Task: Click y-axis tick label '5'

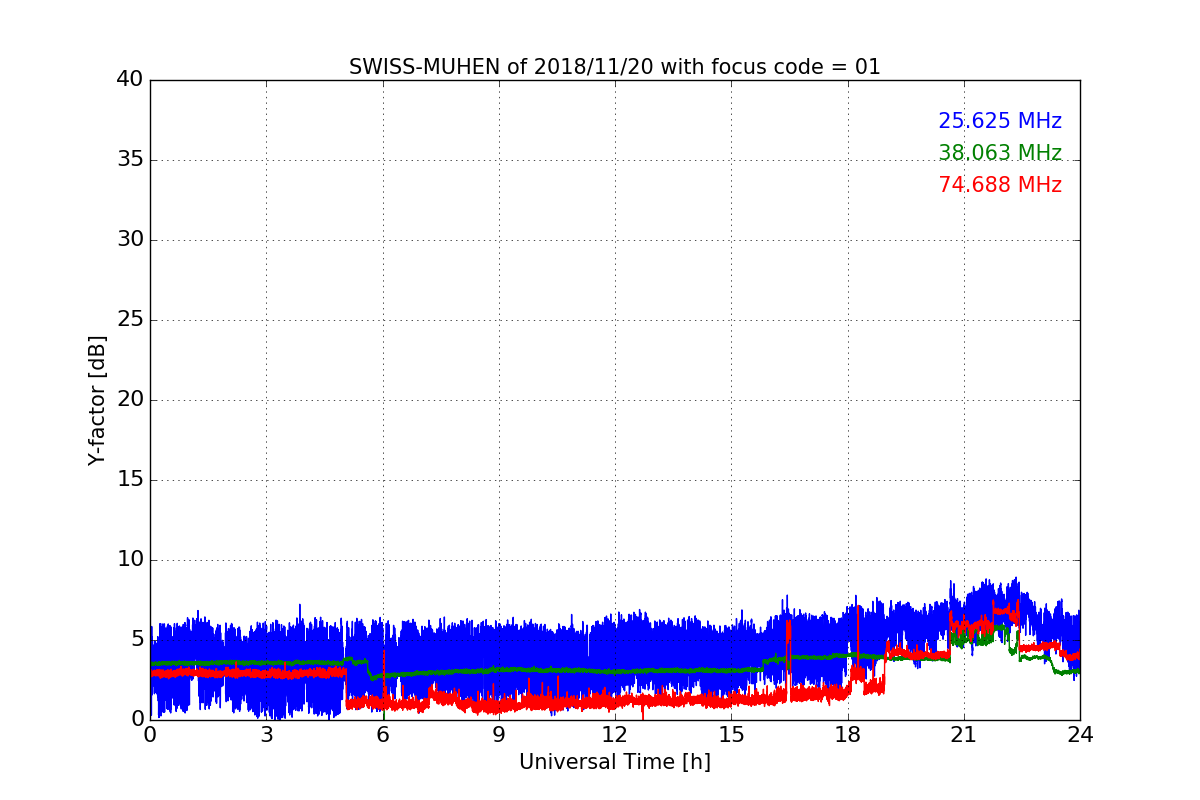Action: click(136, 640)
